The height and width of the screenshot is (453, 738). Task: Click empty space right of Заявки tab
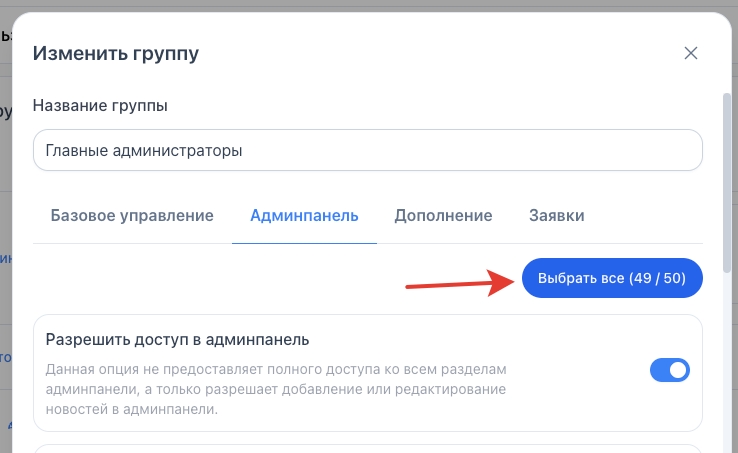click(x=650, y=215)
